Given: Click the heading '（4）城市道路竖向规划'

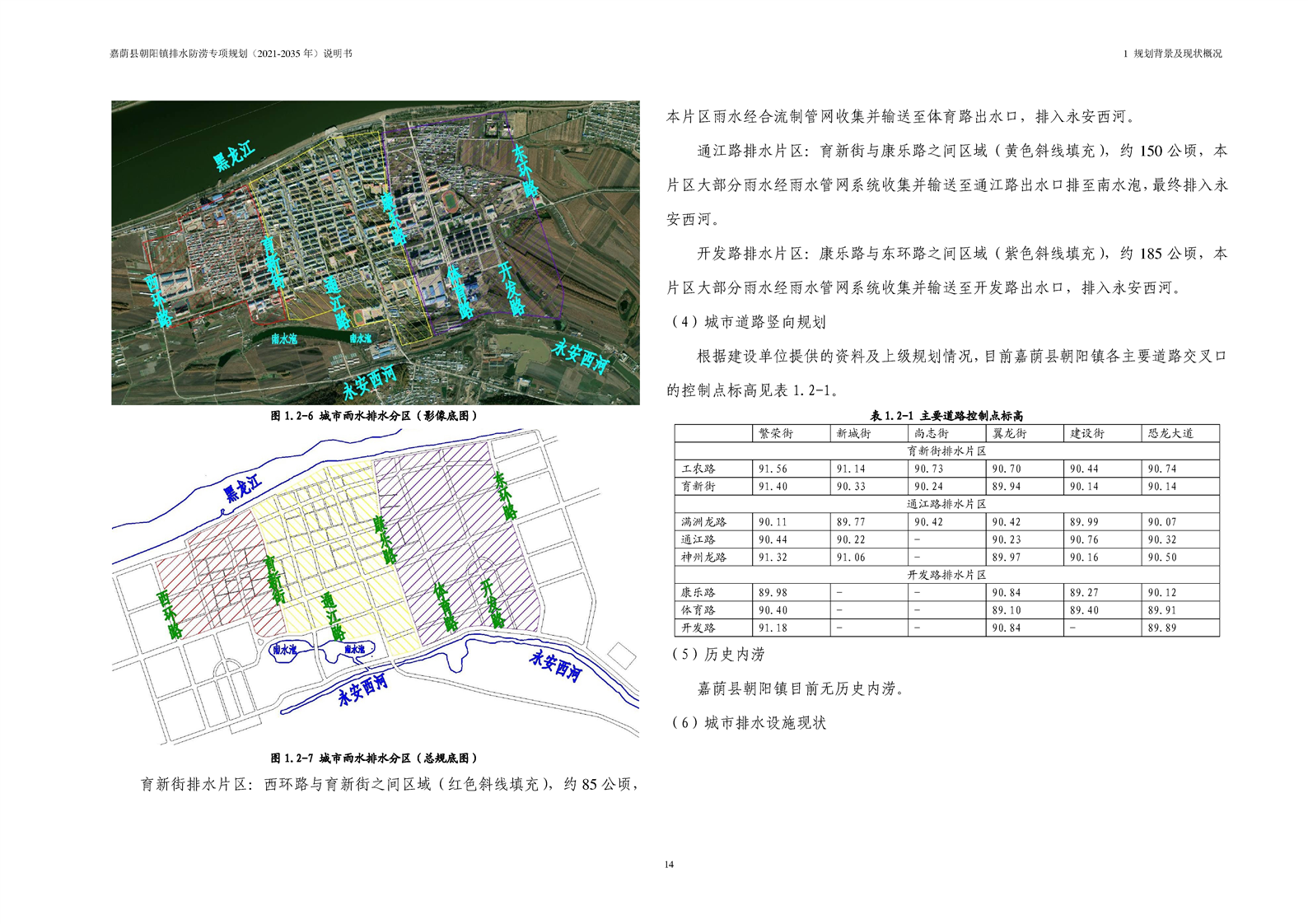Looking at the screenshot, I should pos(747,322).
